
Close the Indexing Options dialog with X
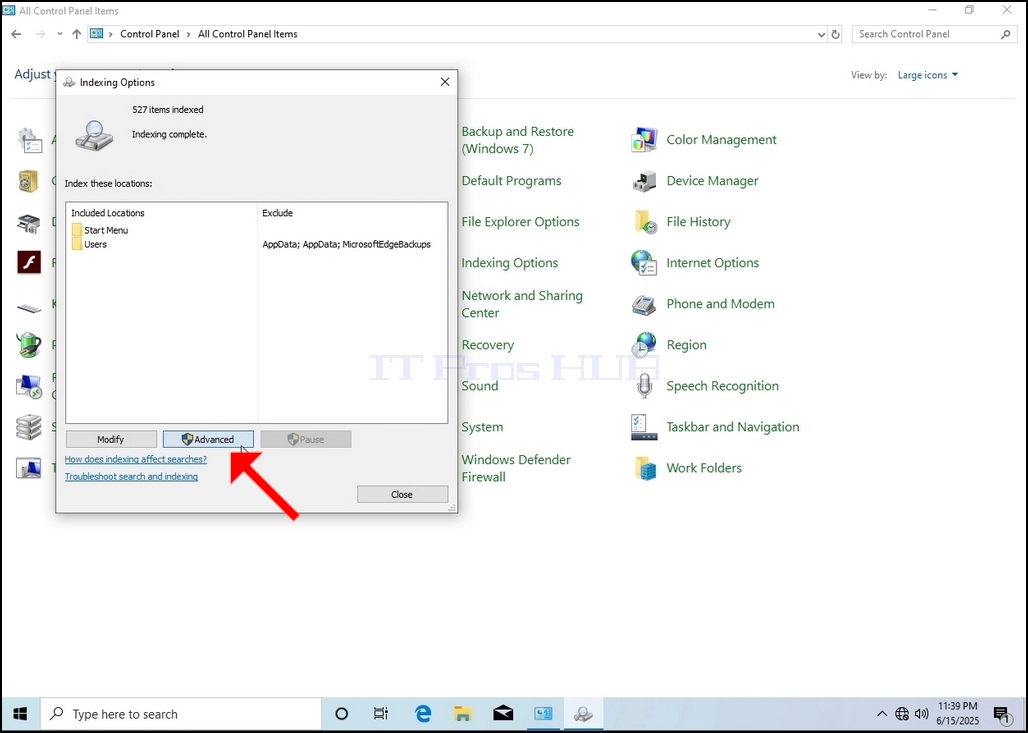(445, 82)
